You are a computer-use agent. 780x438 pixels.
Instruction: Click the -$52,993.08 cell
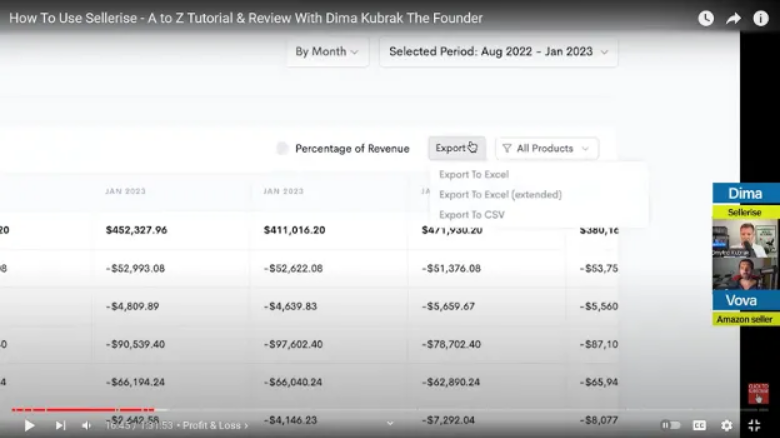[135, 268]
